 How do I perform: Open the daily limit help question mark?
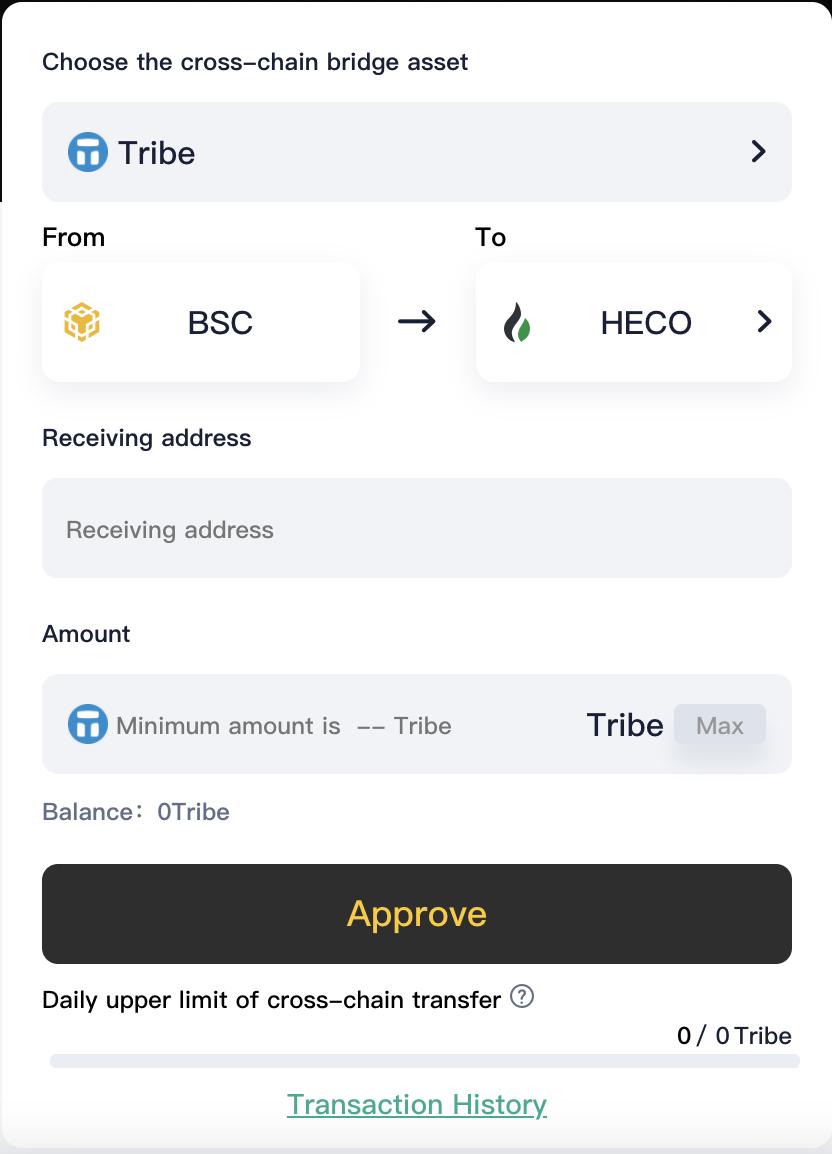point(522,997)
